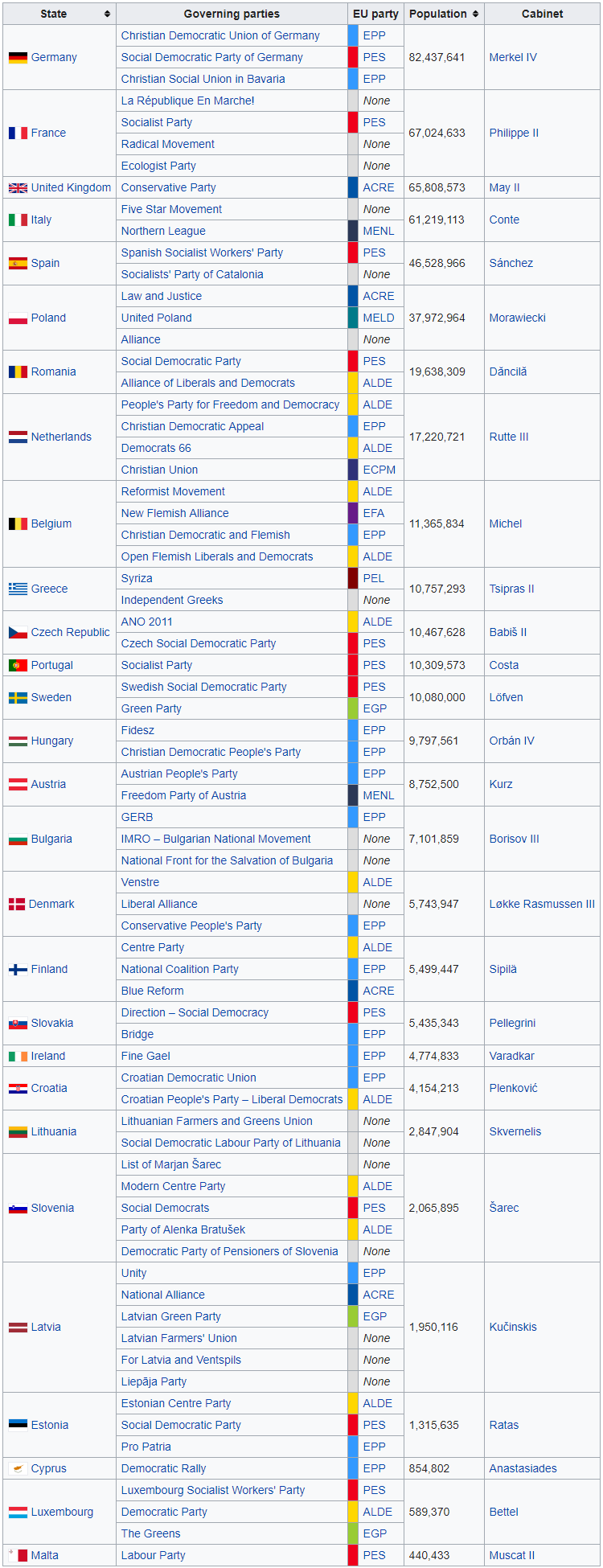Screen dimensions: 603x1568
Task: Click the Greece flag icon
Action: pos(18,589)
